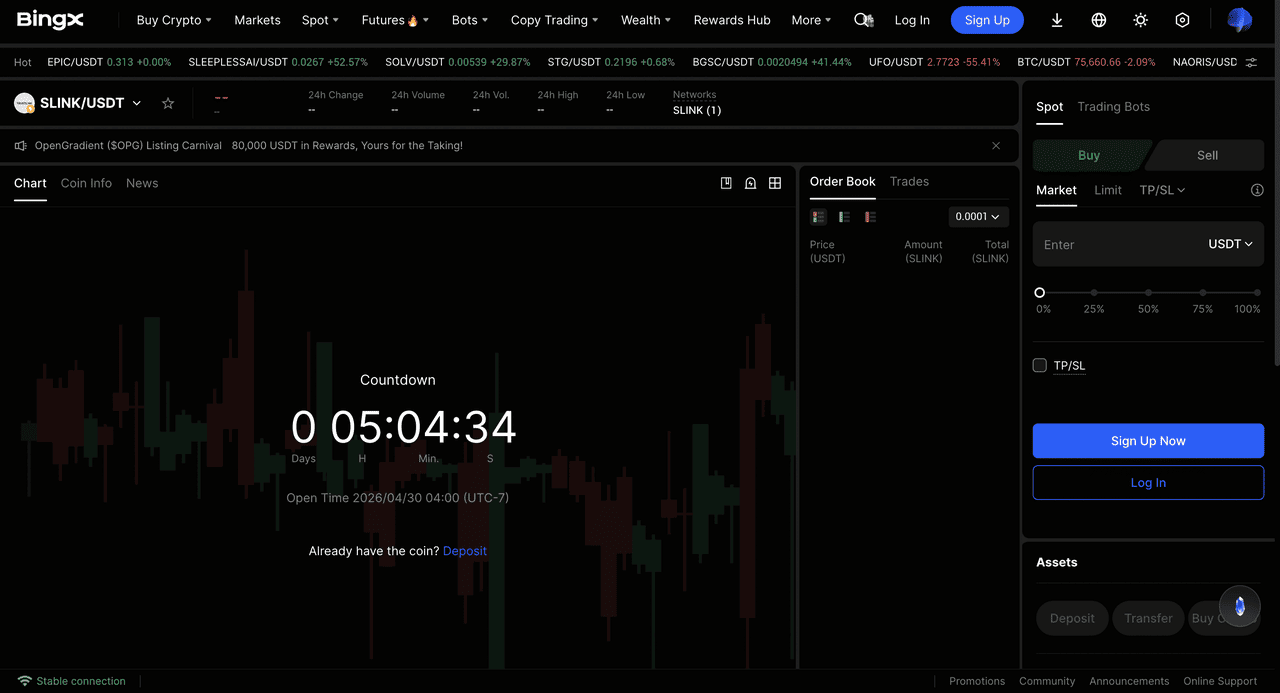Open the Coin Info tab
This screenshot has height=693, width=1280.
tap(86, 183)
